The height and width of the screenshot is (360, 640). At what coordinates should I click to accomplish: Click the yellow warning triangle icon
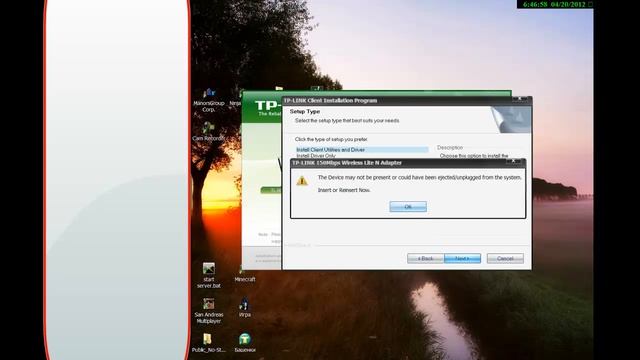coord(302,181)
